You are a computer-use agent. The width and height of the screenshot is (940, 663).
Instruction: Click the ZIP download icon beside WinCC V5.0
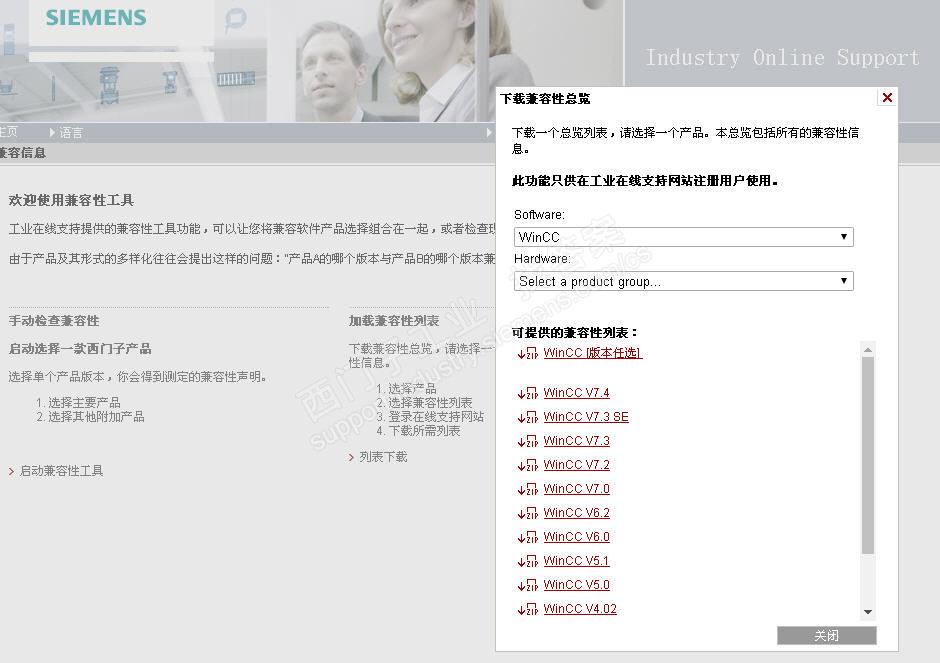[528, 586]
